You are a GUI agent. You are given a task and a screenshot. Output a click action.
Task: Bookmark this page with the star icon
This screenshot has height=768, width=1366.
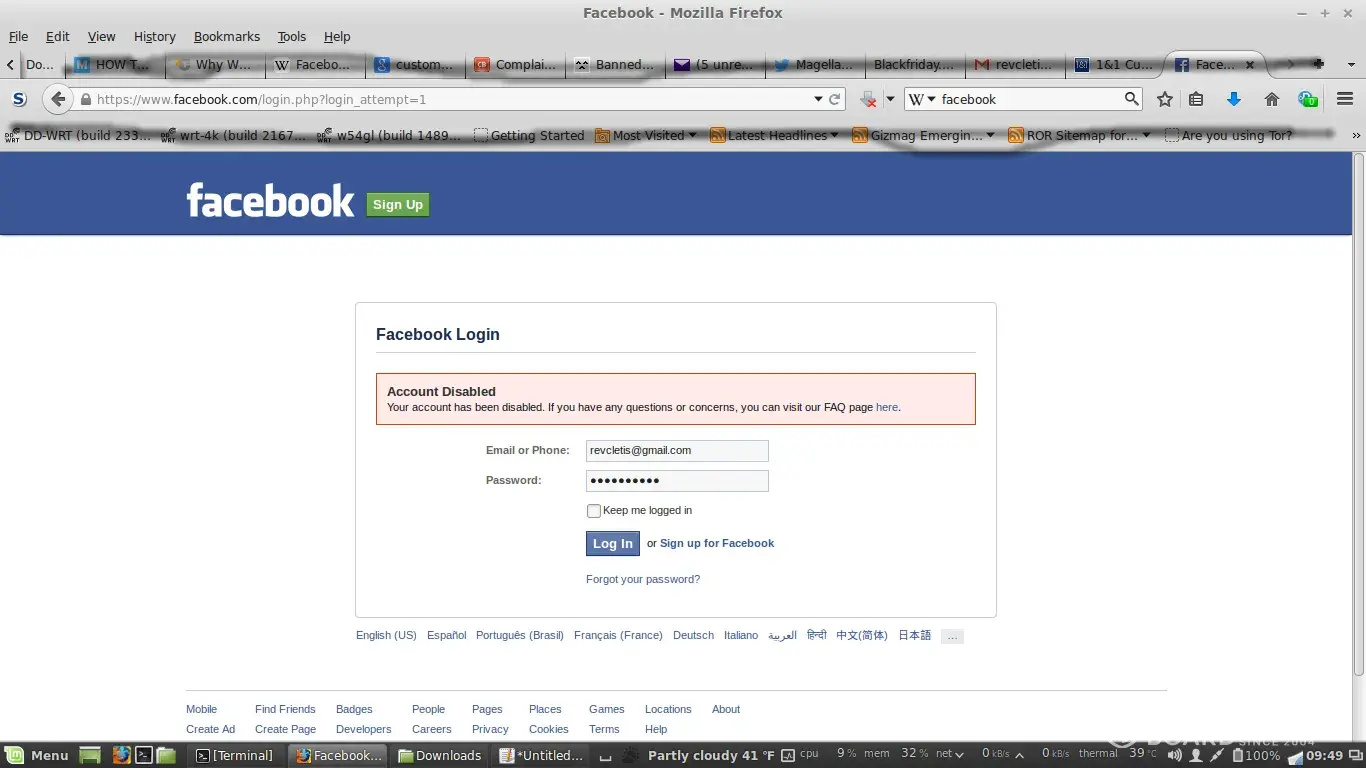[x=1165, y=99]
